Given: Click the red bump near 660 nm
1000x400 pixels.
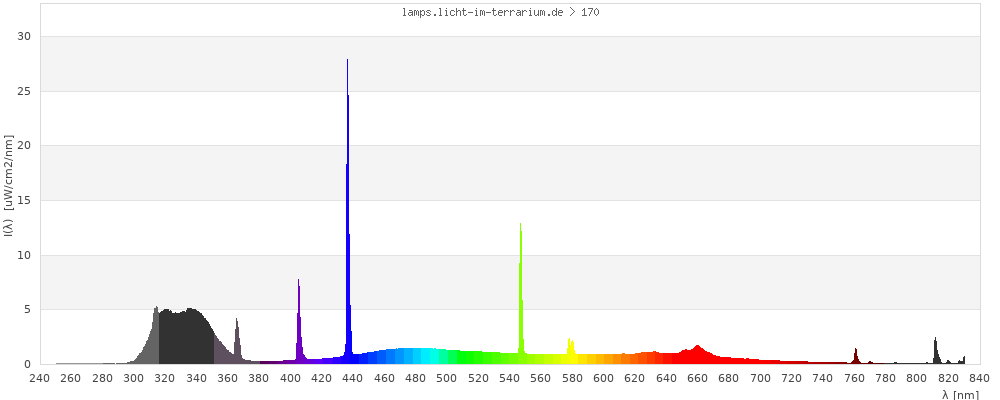Looking at the screenshot, I should coord(697,355).
